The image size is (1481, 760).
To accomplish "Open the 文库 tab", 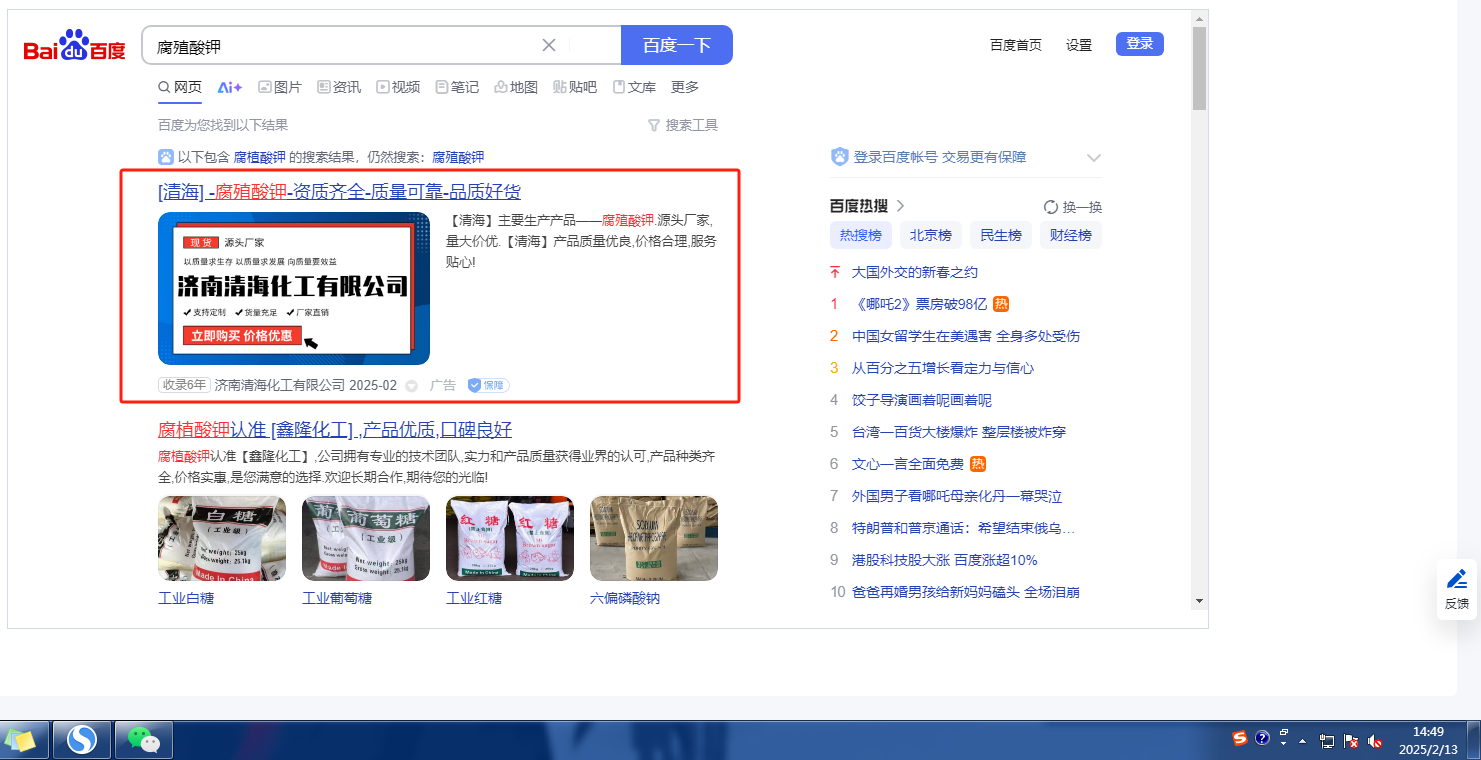I will [x=634, y=87].
